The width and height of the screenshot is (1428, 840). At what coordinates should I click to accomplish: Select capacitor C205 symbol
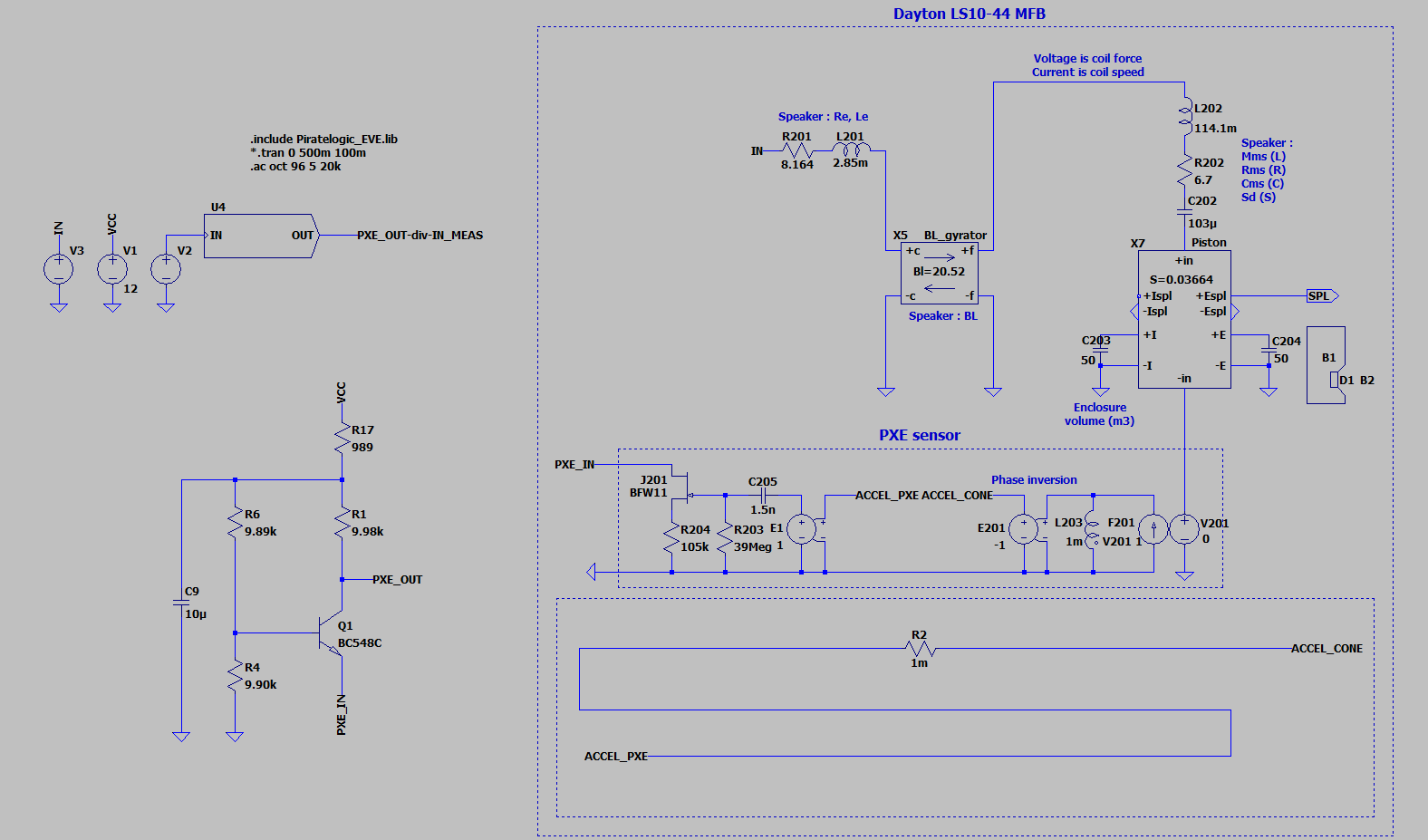pyautogui.click(x=764, y=496)
